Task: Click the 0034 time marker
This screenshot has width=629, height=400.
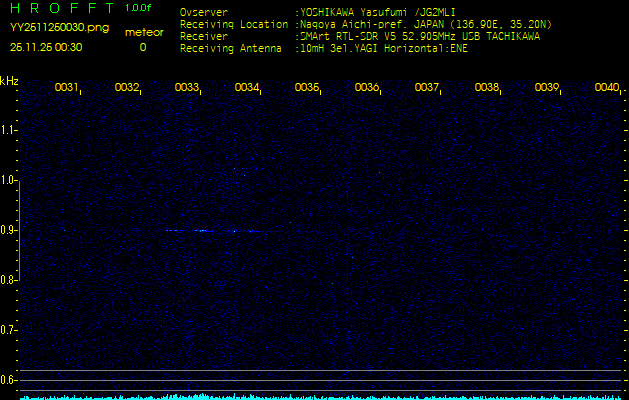Action: click(x=247, y=87)
